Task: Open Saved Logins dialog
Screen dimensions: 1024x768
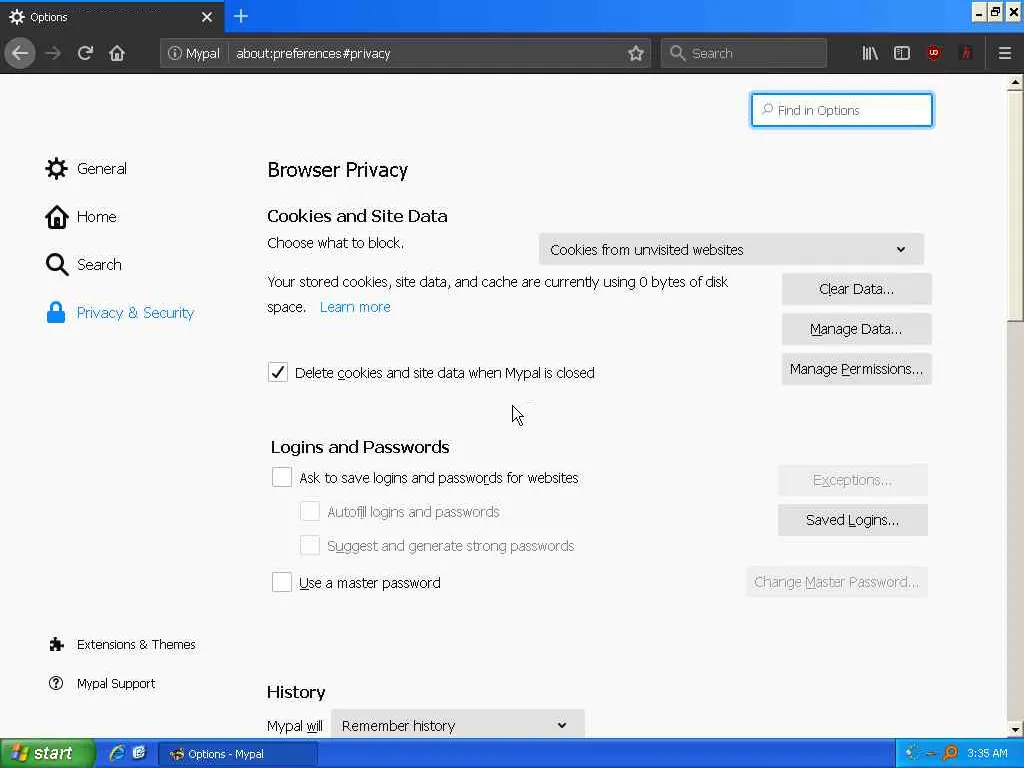Action: [x=852, y=520]
